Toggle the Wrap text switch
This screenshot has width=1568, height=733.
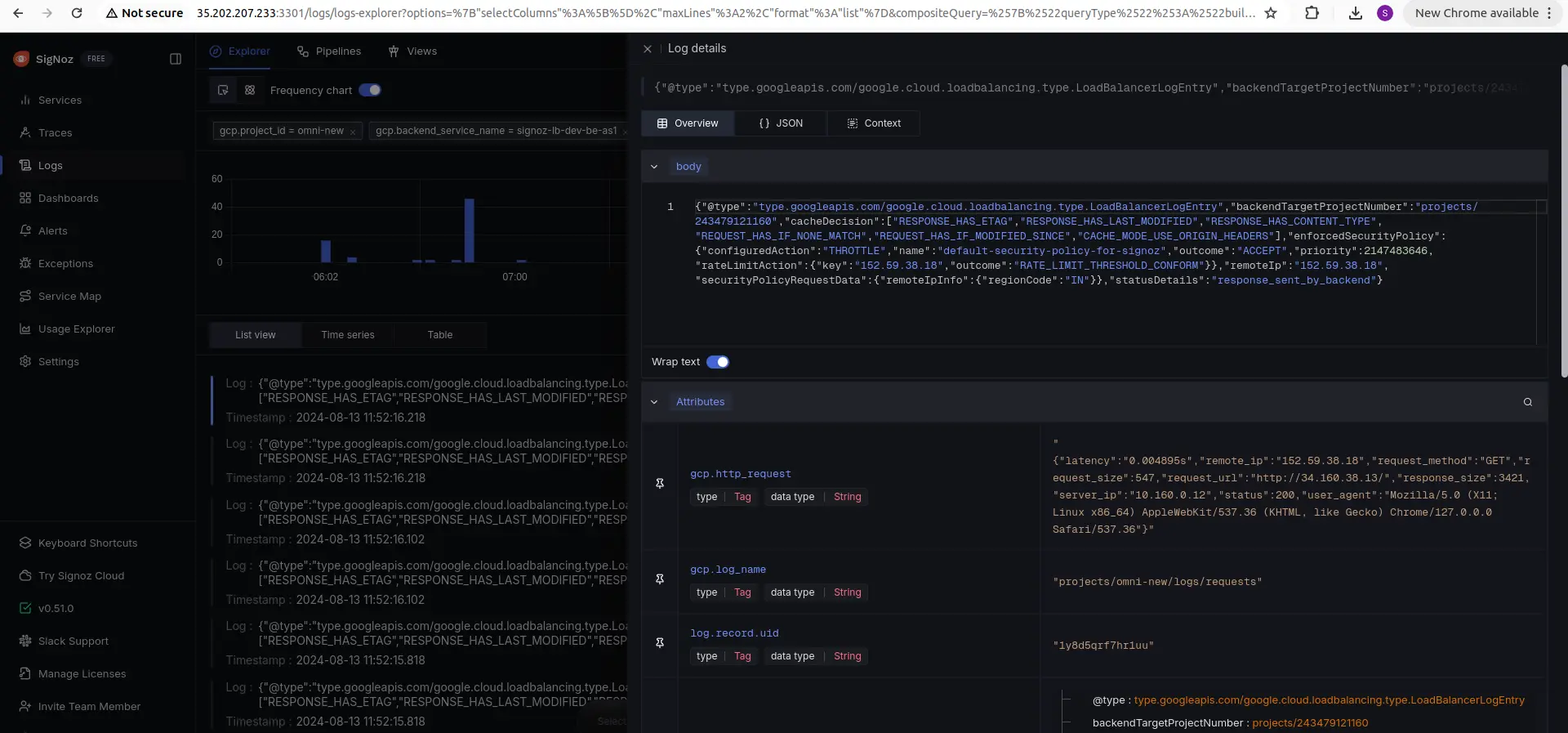(x=717, y=362)
